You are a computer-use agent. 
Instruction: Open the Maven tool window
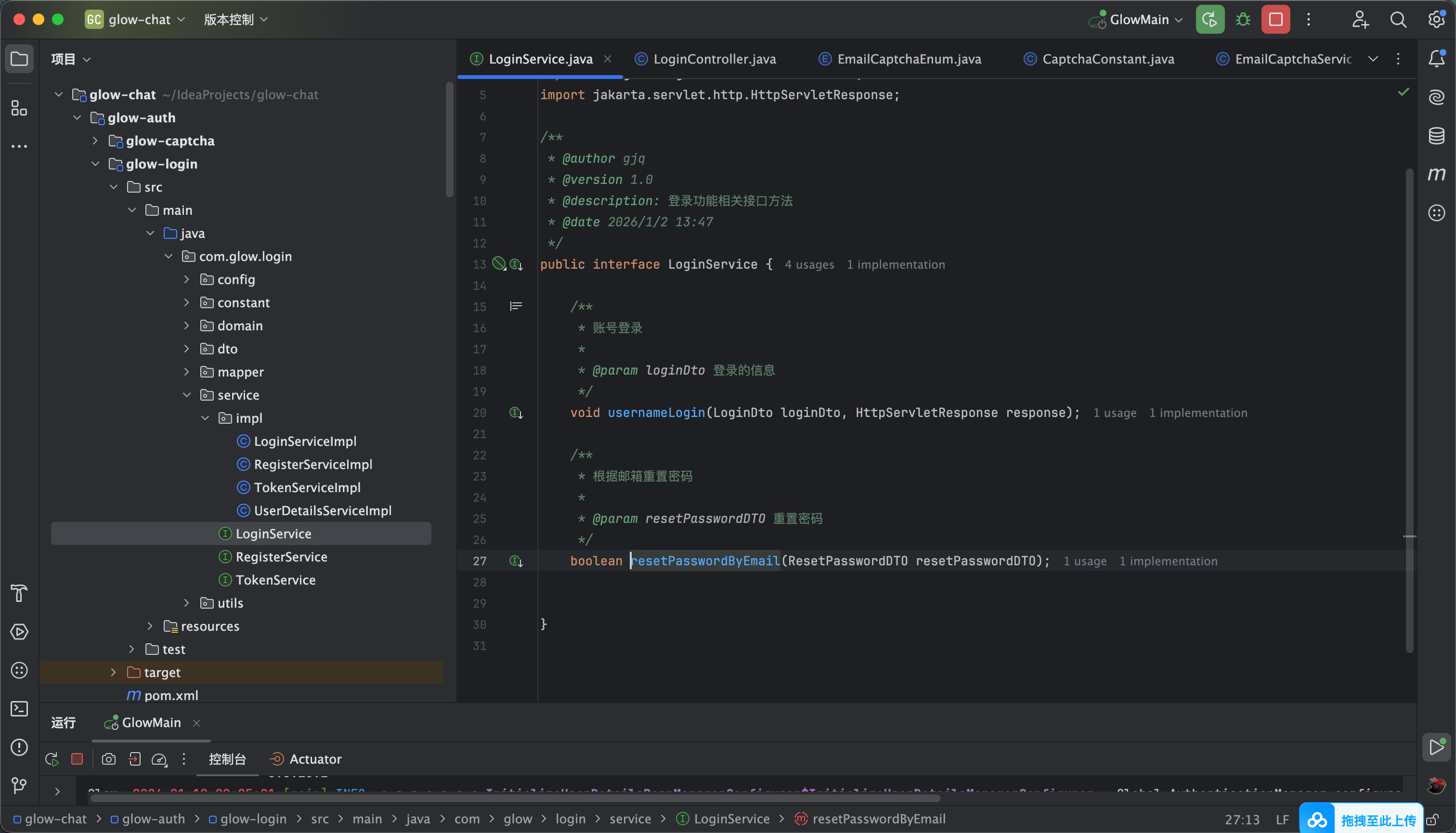[x=1436, y=174]
